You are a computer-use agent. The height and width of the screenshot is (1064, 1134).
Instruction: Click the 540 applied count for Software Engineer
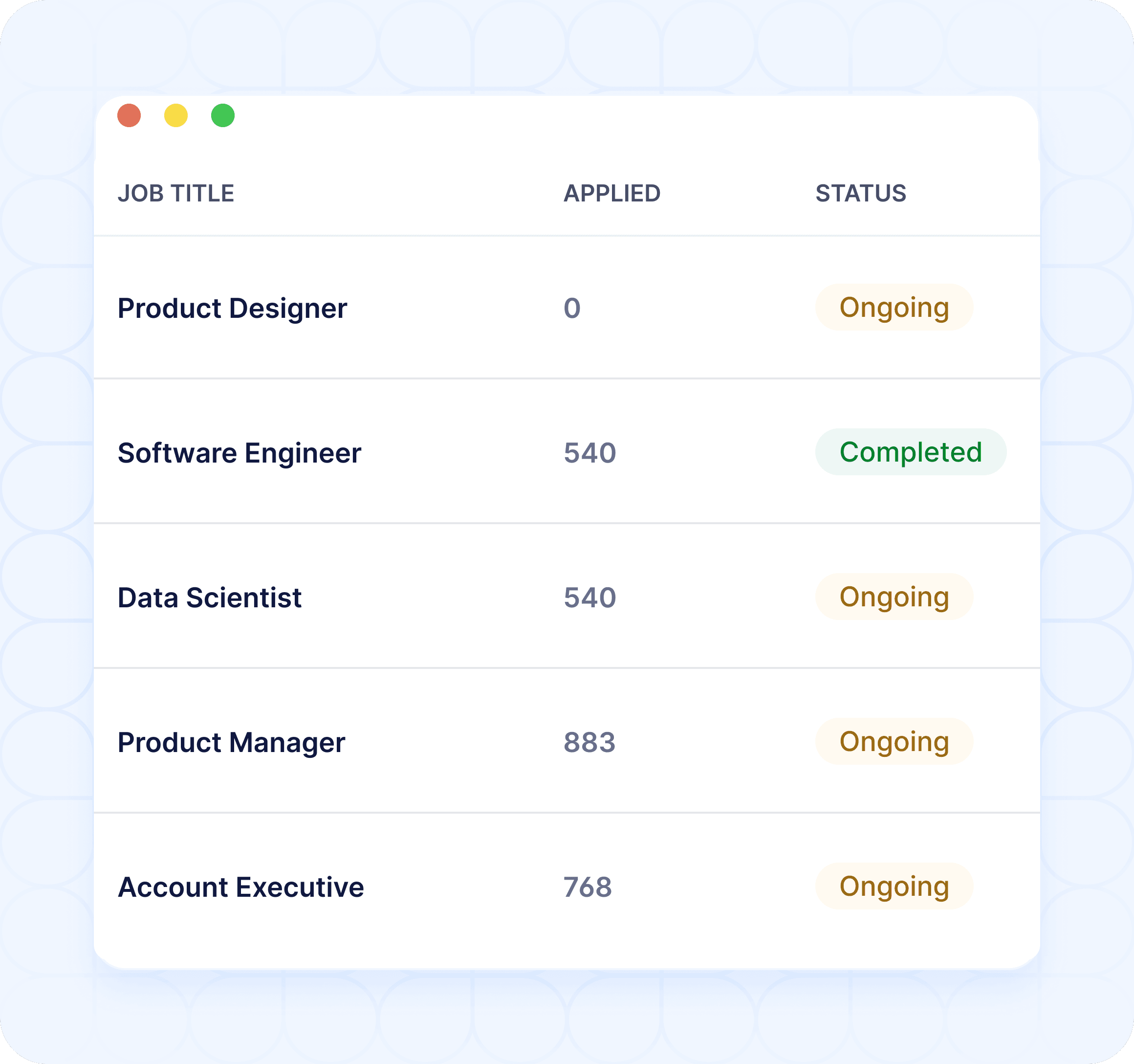click(x=590, y=453)
